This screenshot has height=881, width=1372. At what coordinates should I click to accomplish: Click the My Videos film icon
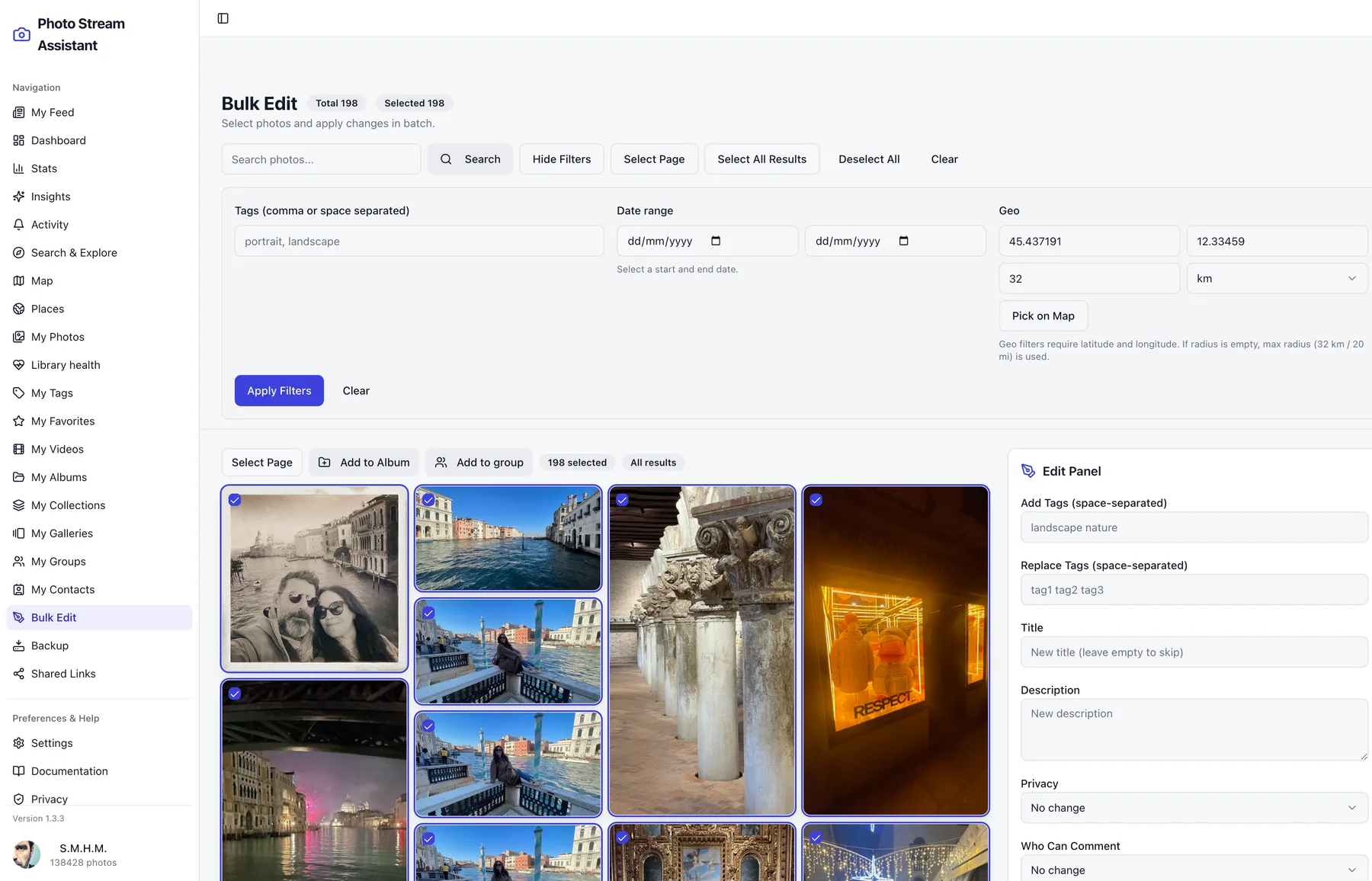point(19,449)
